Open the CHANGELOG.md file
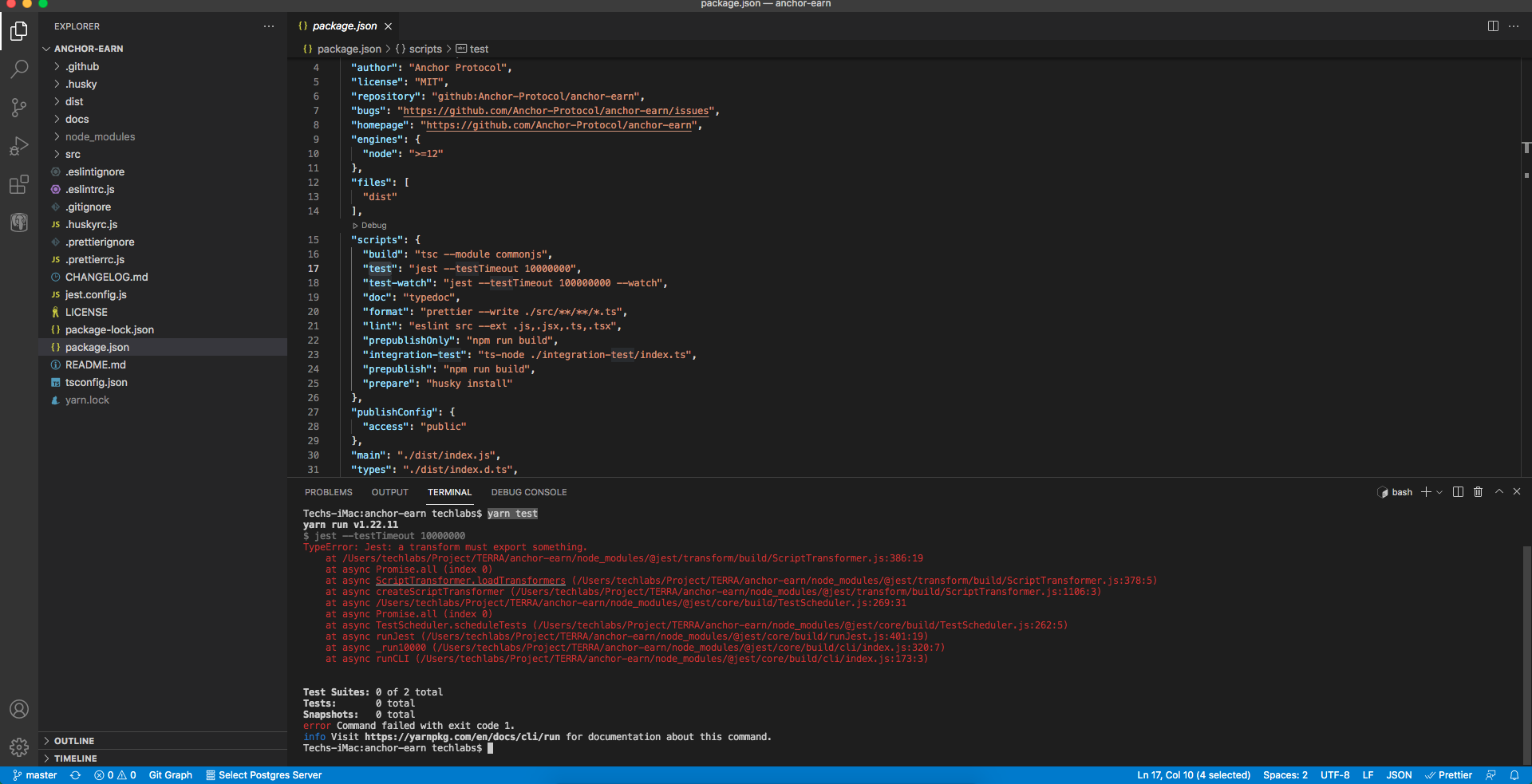The image size is (1532, 784). tap(163, 277)
